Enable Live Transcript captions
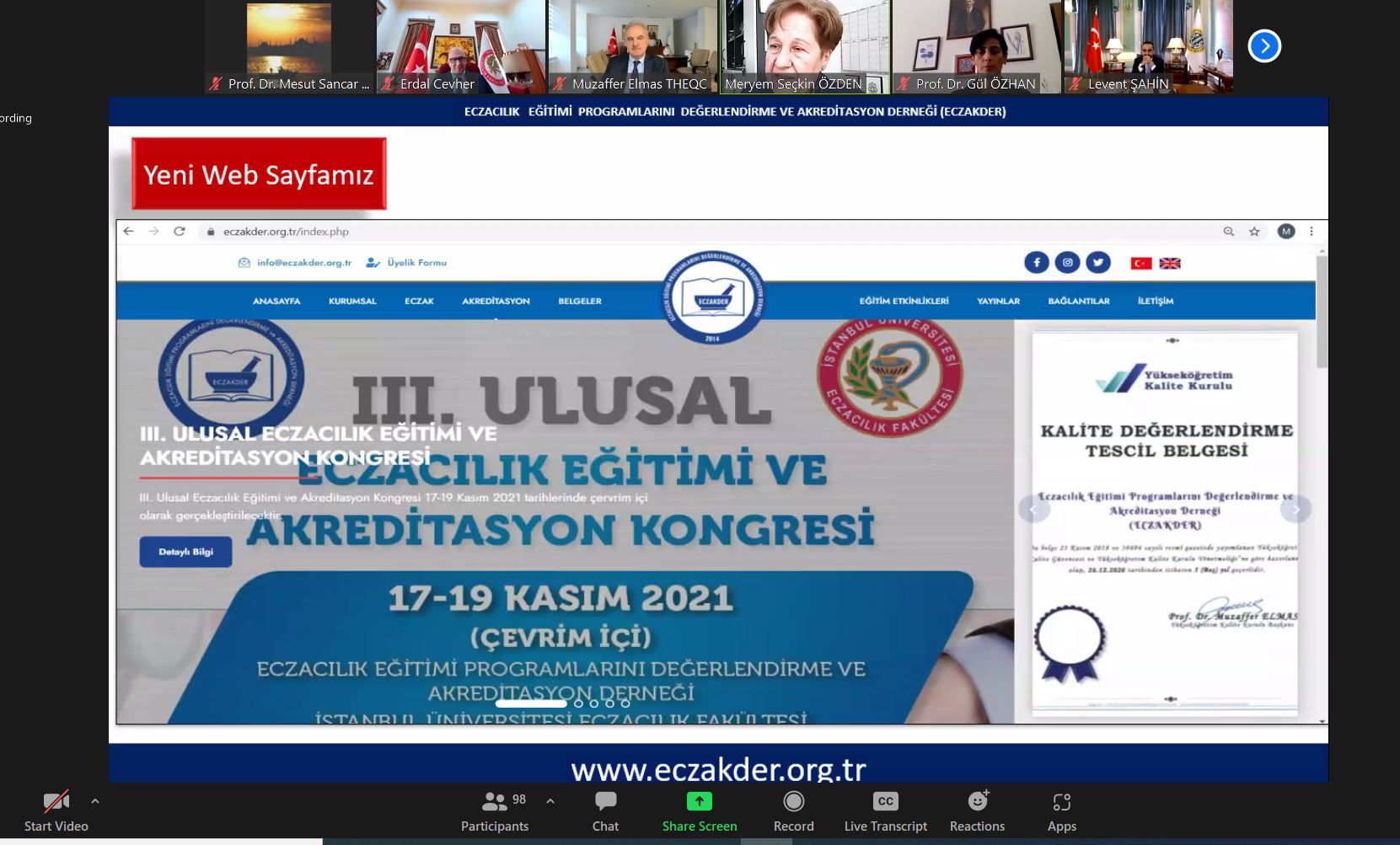Image resolution: width=1400 pixels, height=845 pixels. pyautogui.click(x=885, y=810)
